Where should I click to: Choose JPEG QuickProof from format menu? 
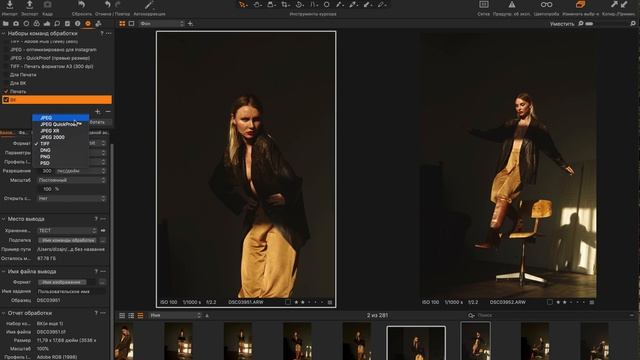[x=60, y=124]
